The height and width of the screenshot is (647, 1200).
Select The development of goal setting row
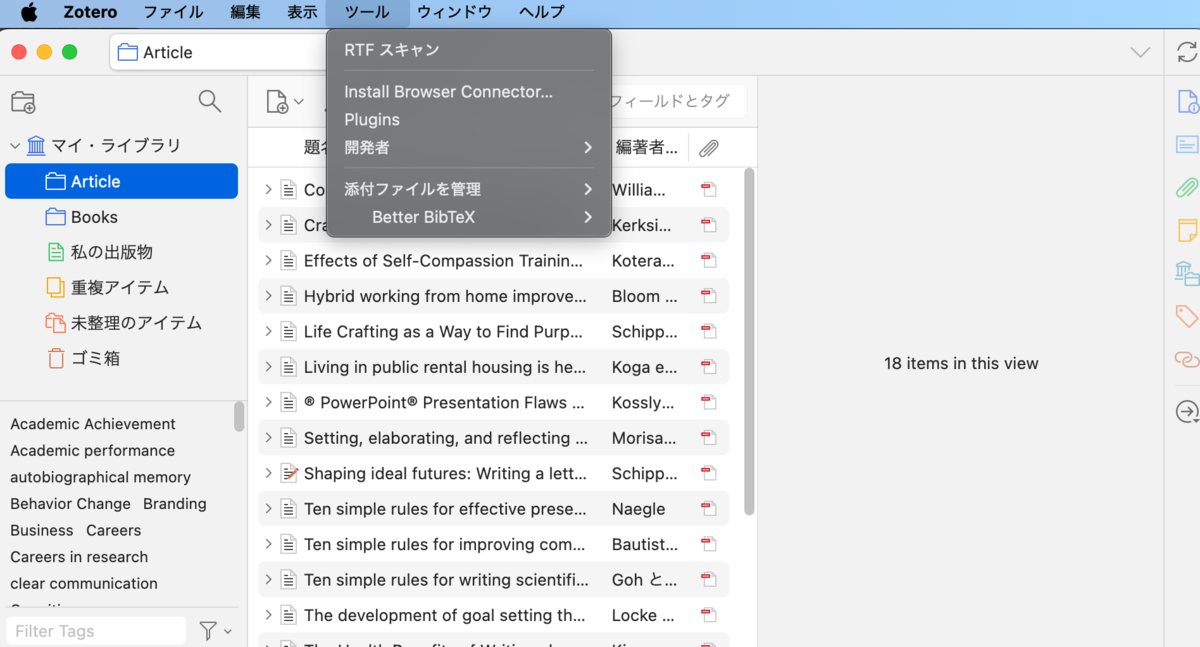pos(493,615)
